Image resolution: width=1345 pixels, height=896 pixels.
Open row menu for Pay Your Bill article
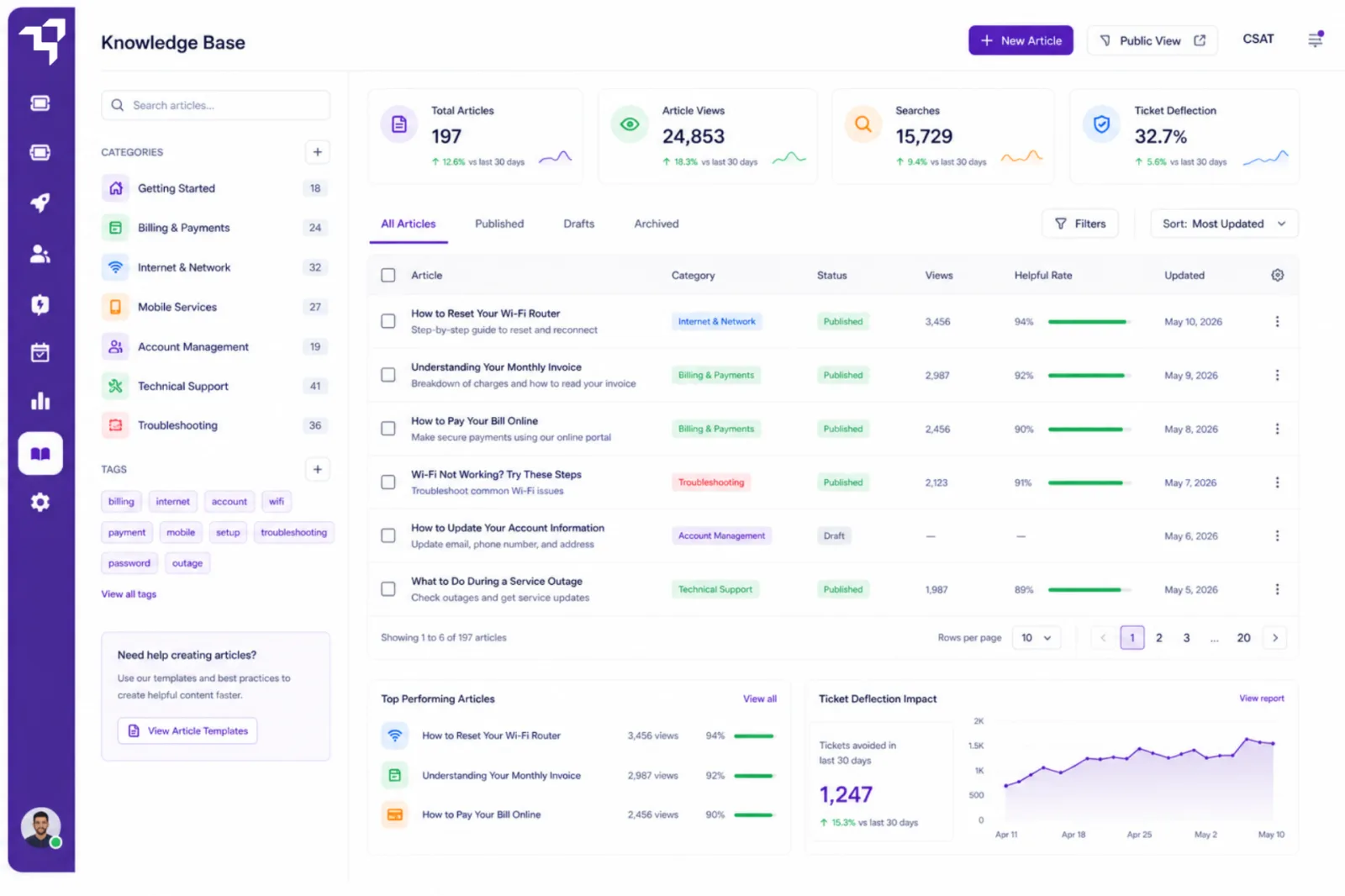[x=1277, y=429]
